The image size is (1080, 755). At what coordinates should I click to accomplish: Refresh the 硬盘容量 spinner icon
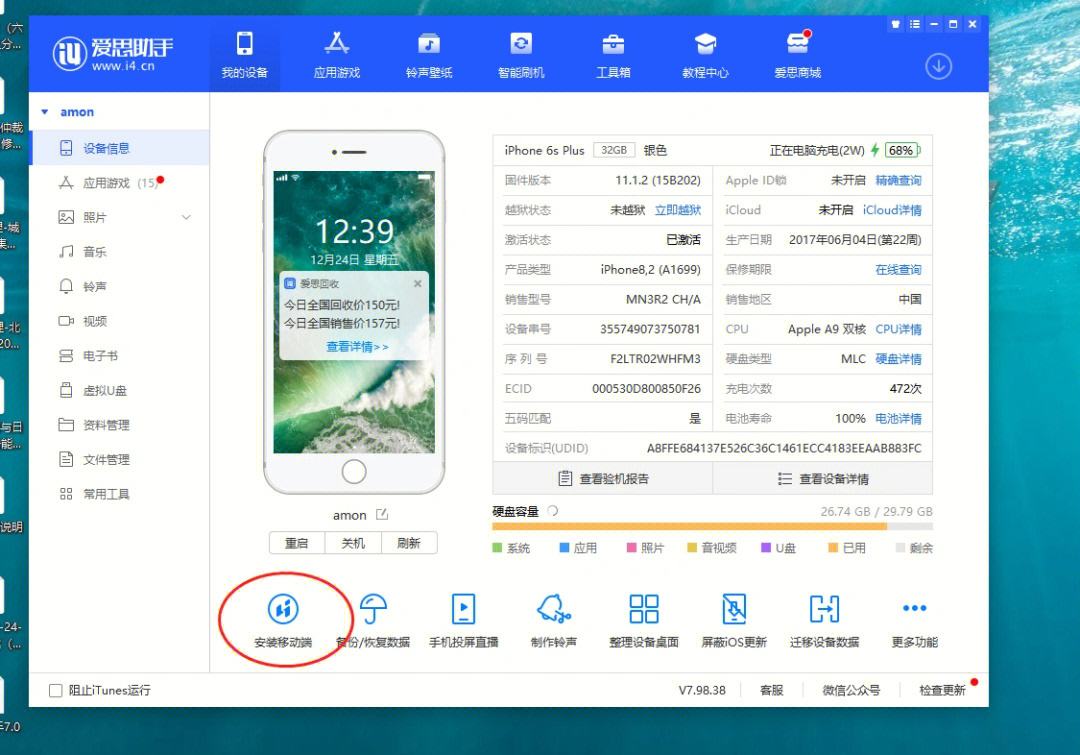[x=552, y=511]
